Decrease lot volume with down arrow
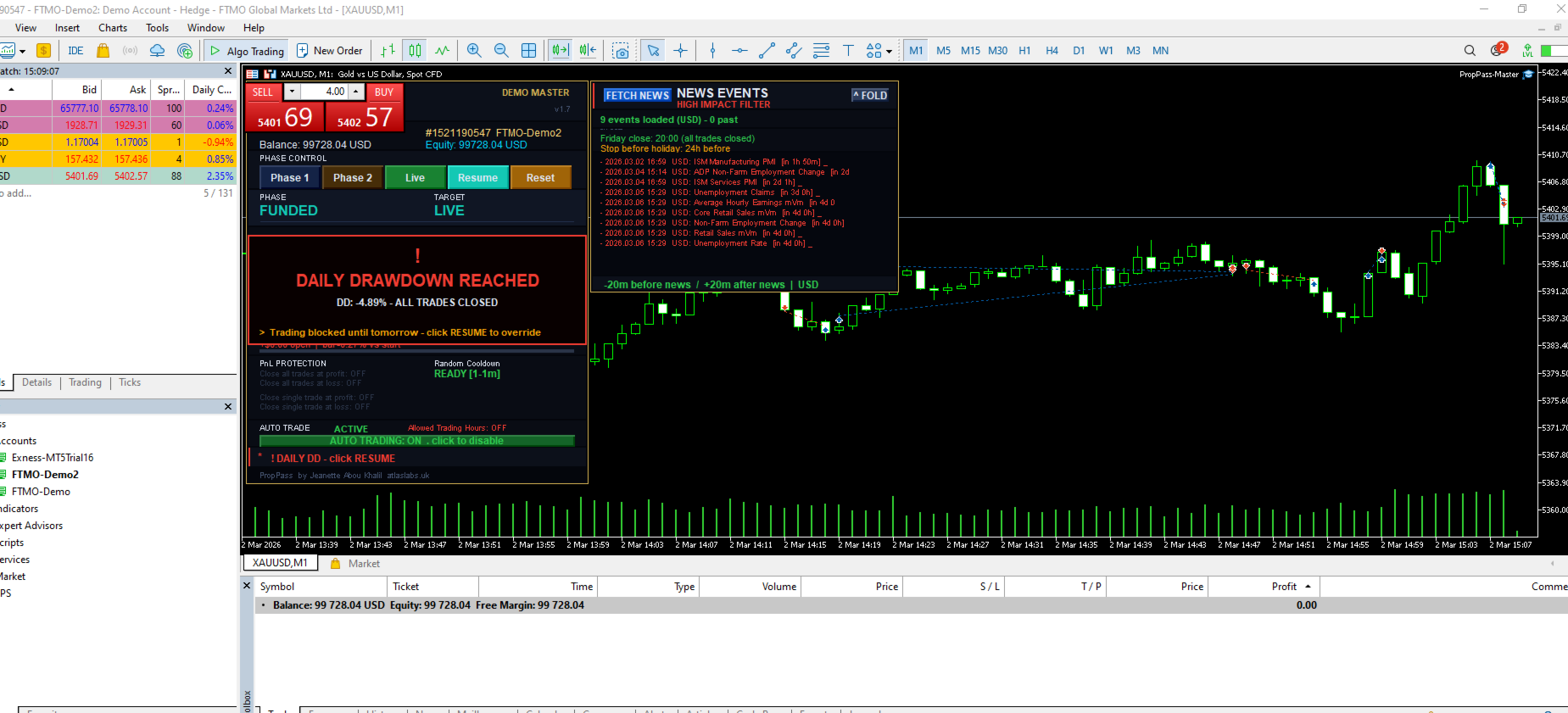 pos(292,92)
